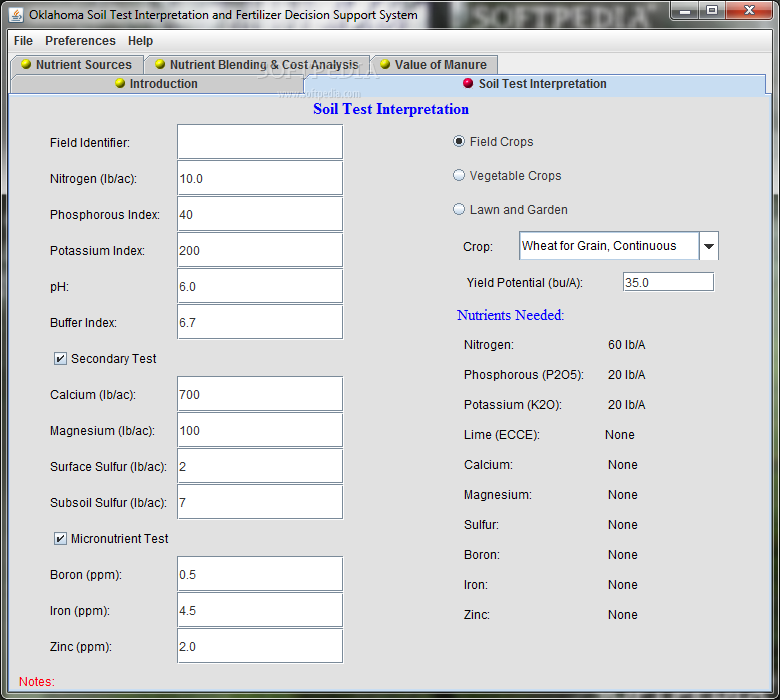Open the File menu

23,41
